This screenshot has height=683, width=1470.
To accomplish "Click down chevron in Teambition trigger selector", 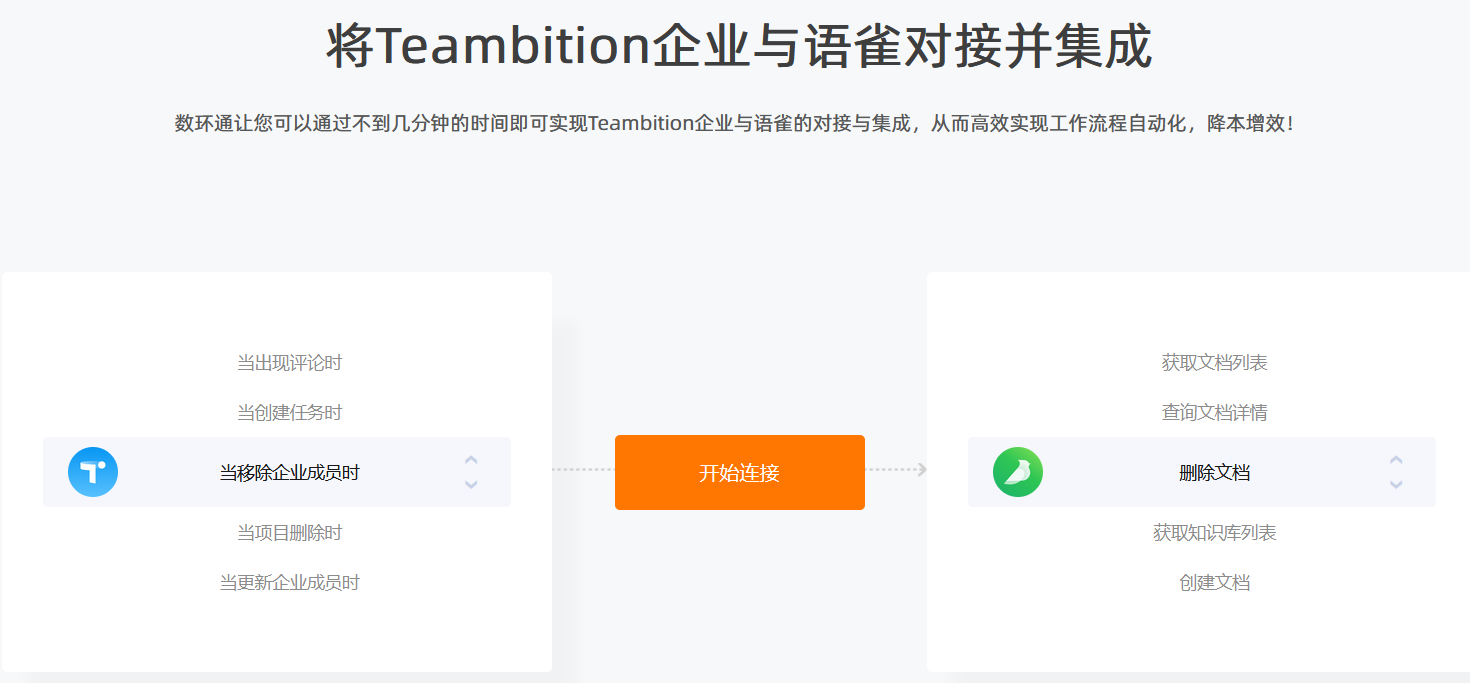I will coord(471,485).
